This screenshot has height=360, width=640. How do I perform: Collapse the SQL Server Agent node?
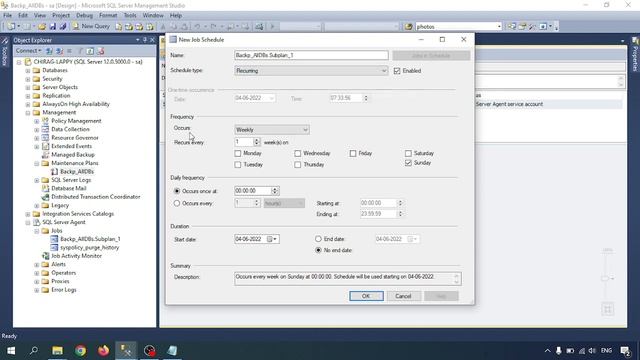click(28, 222)
